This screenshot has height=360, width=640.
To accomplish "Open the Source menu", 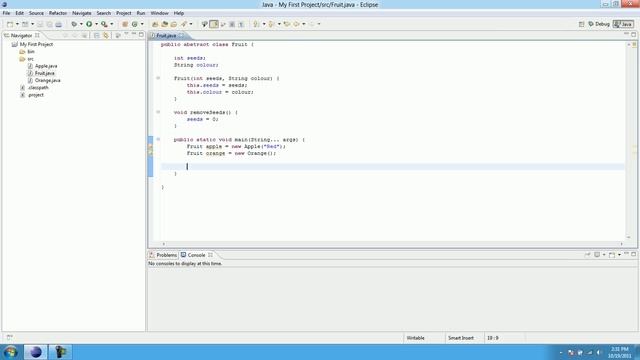I will (x=36, y=13).
